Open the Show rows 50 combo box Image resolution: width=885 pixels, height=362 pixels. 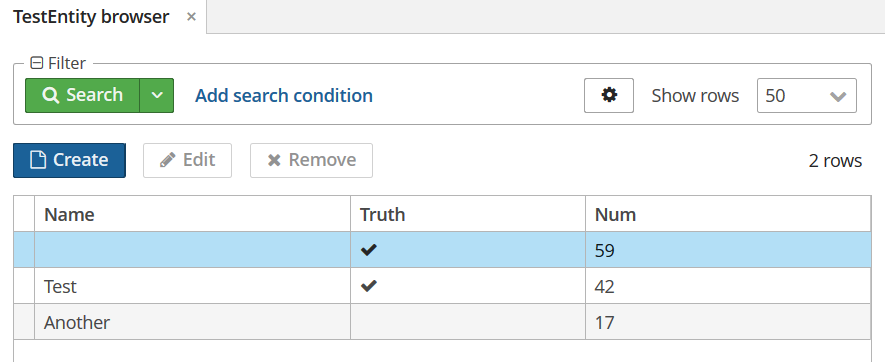coord(807,95)
